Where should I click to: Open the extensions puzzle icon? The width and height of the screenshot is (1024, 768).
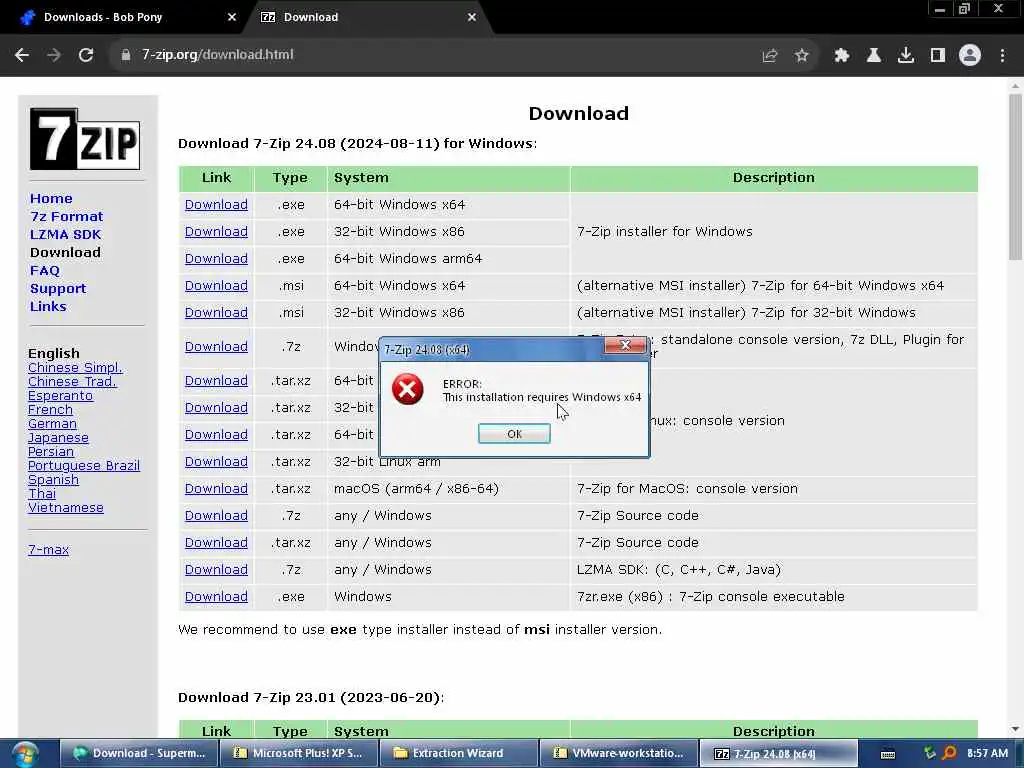(x=842, y=56)
